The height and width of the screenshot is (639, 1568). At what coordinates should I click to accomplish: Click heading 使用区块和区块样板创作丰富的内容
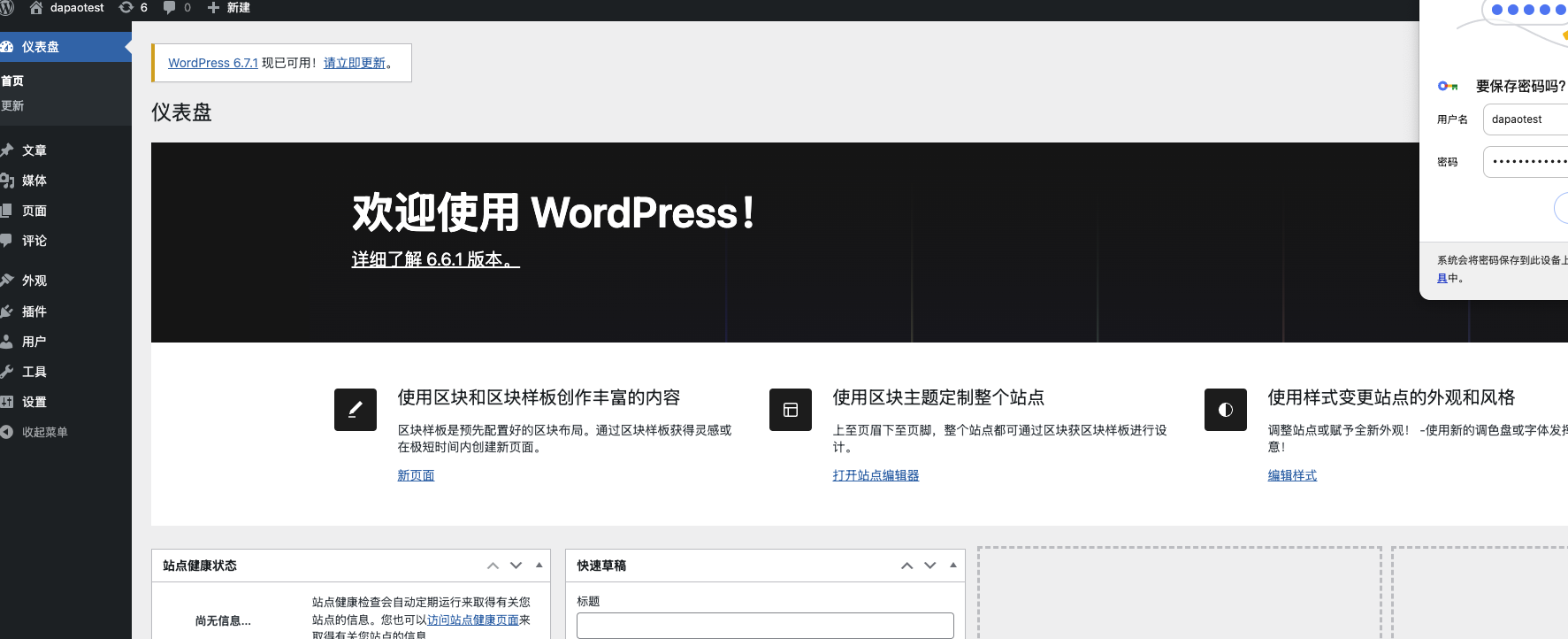pos(539,397)
